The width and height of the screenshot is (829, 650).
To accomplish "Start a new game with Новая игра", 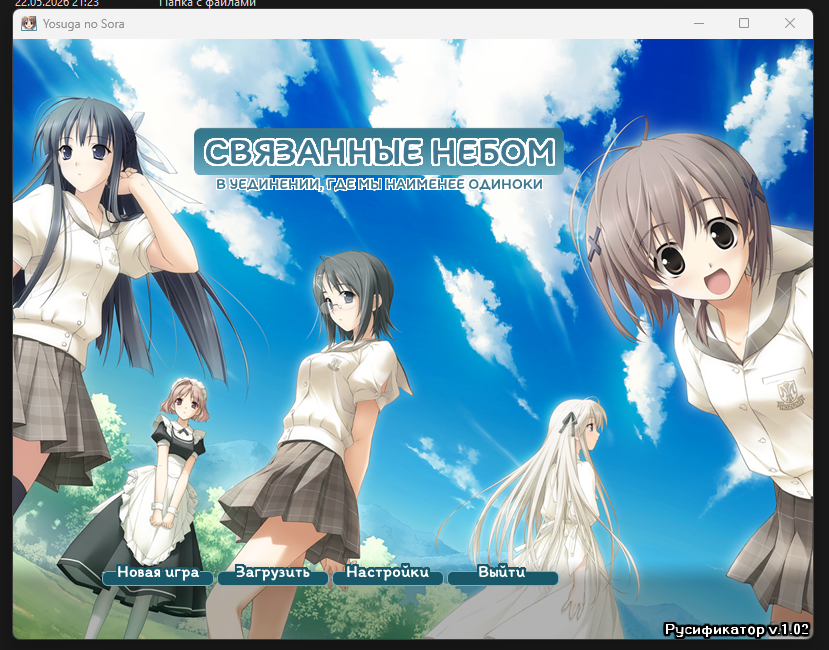I will tap(158, 574).
